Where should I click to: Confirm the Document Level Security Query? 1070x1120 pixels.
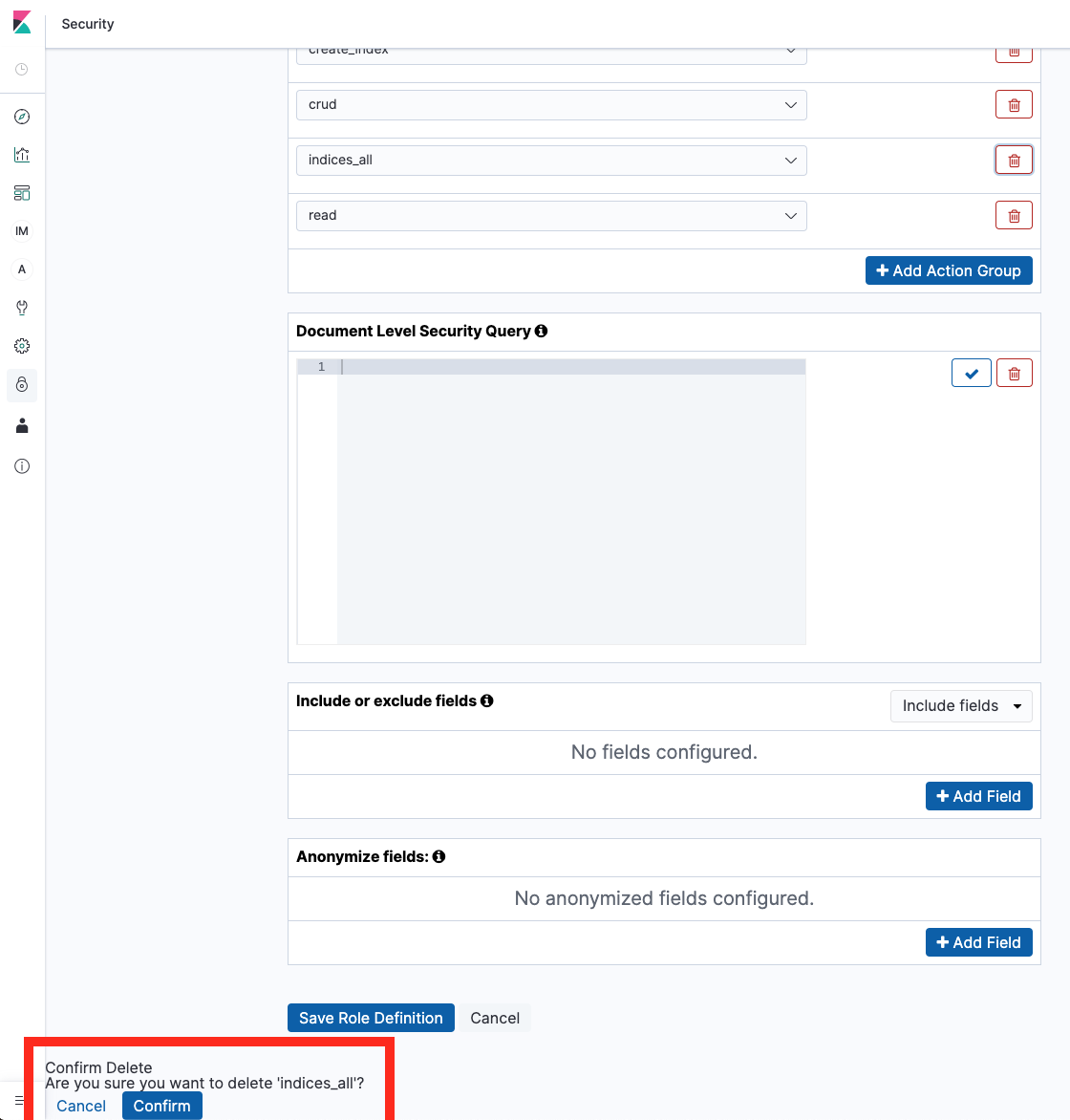click(x=971, y=373)
